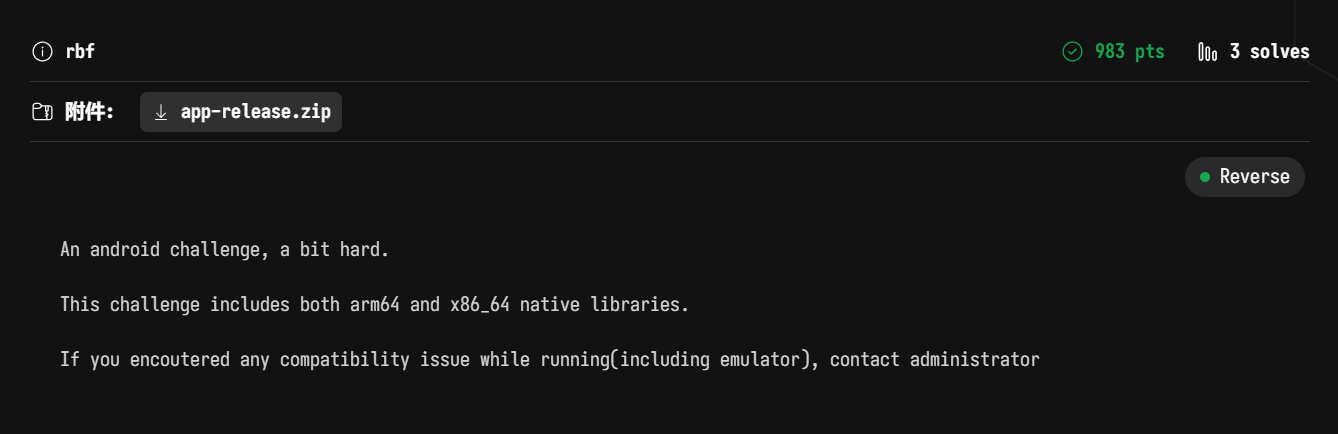This screenshot has height=434, width=1338.
Task: Click the solves bar chart icon
Action: [1207, 52]
